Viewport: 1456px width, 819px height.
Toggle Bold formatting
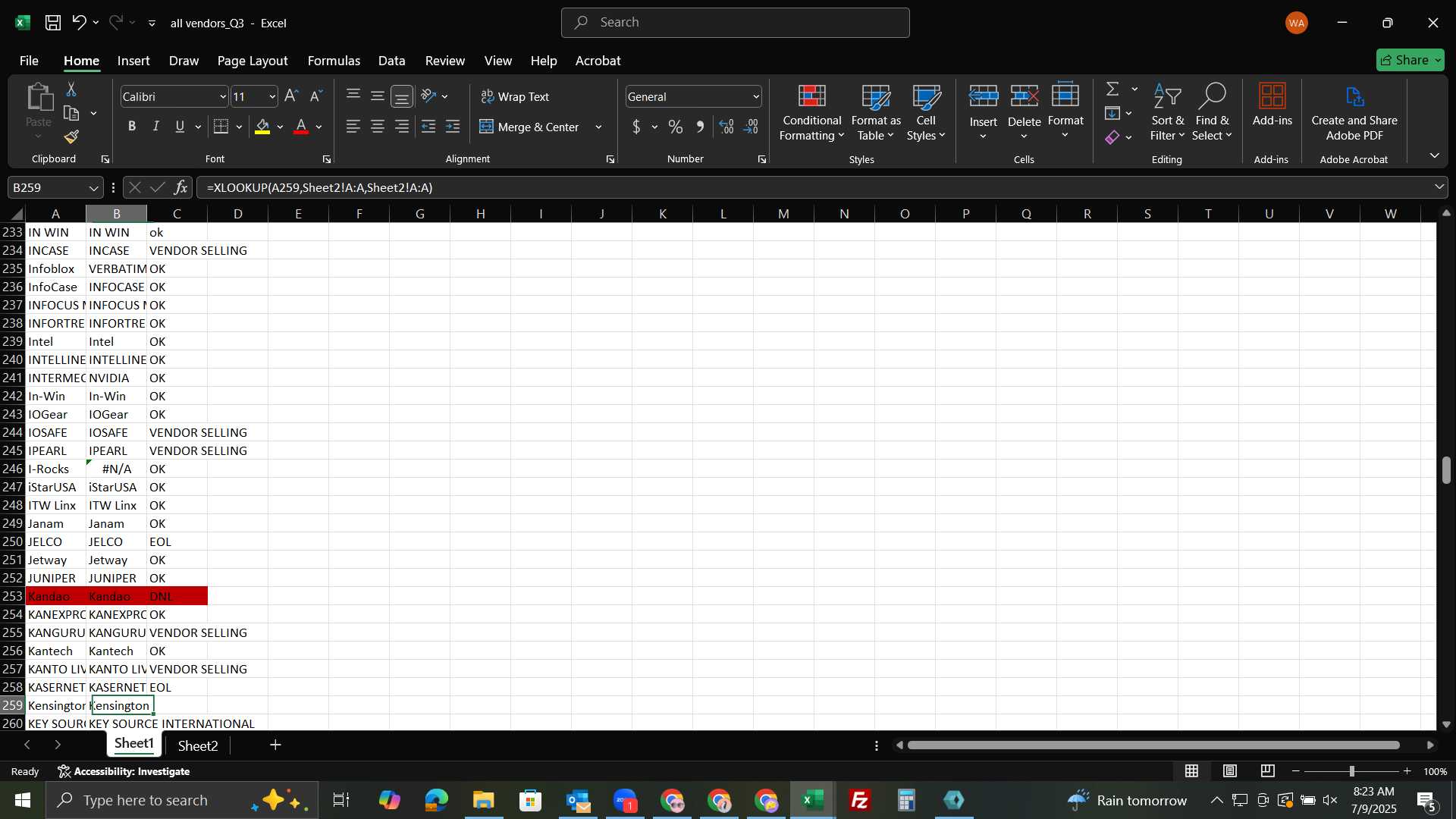pos(132,127)
